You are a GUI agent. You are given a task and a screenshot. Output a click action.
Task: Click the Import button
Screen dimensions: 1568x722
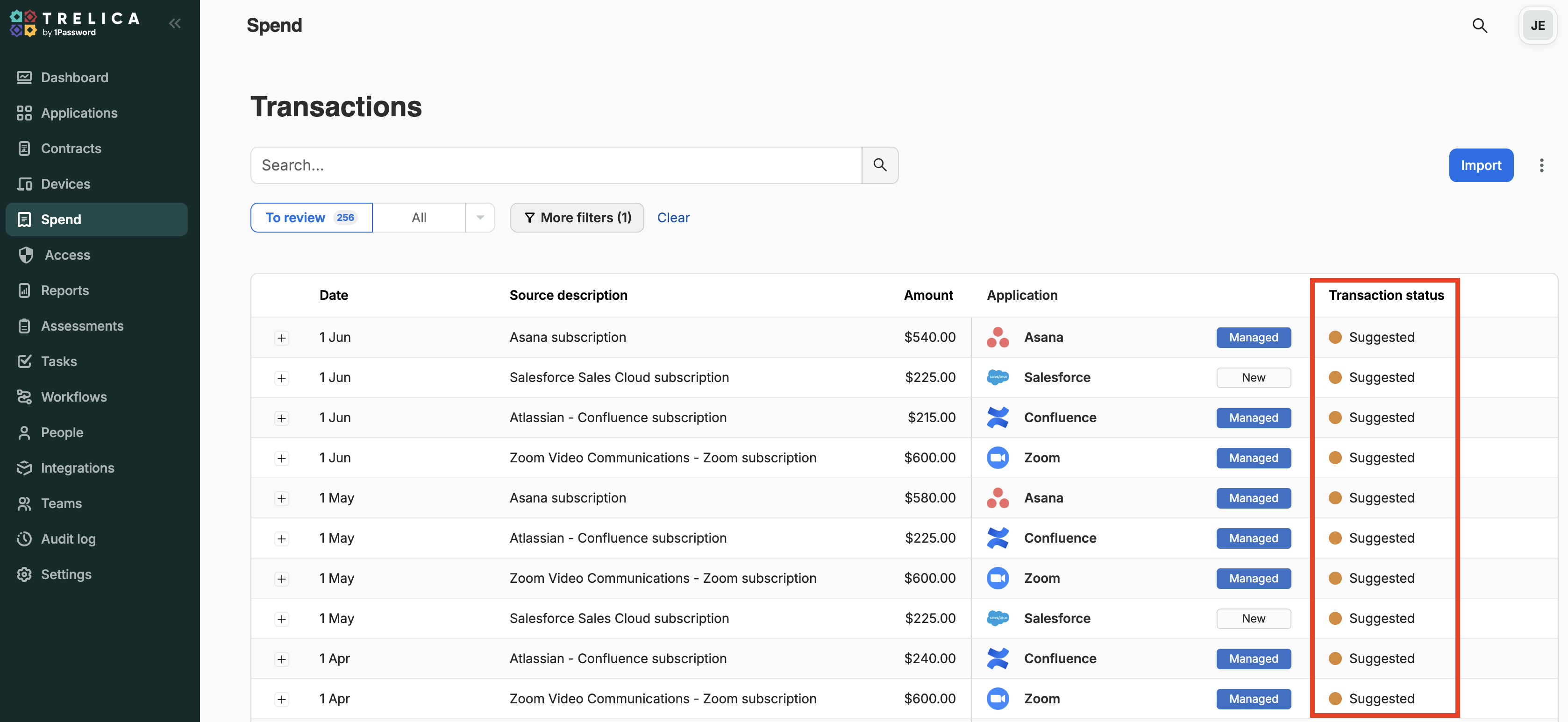[x=1480, y=165]
